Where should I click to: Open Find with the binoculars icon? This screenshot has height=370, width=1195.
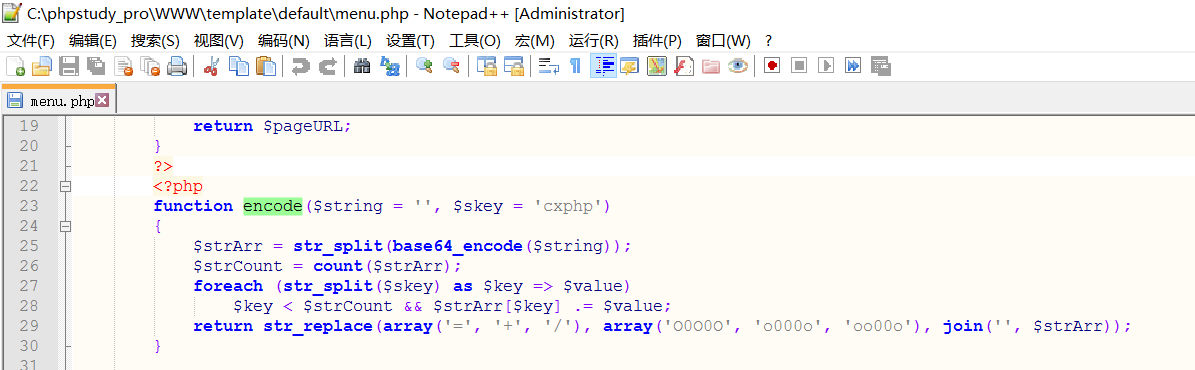(363, 66)
